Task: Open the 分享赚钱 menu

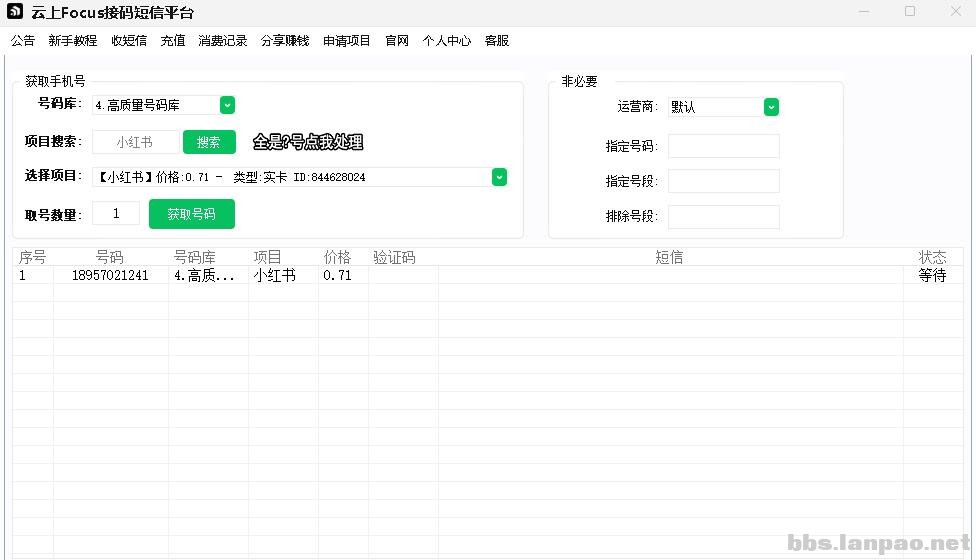Action: click(x=285, y=40)
